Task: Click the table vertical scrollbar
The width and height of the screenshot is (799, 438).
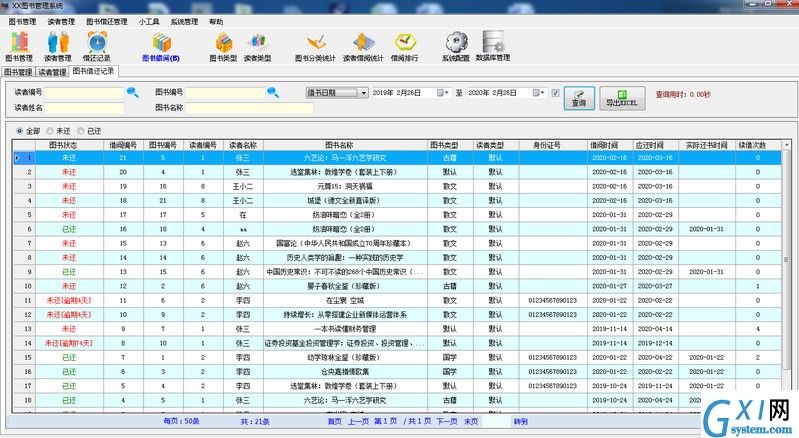Action: point(786,275)
